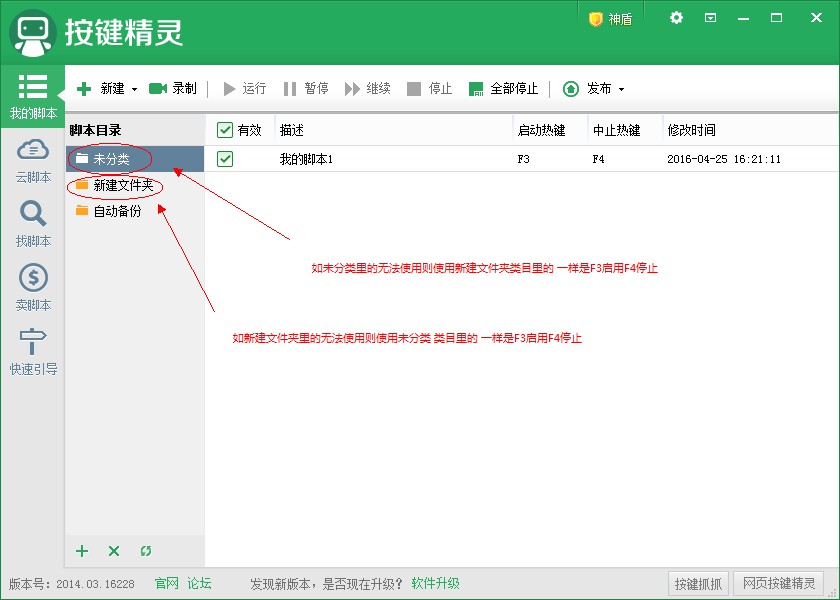Open the 卖脚本 sell script panel
This screenshot has height=600, width=840.
click(33, 288)
